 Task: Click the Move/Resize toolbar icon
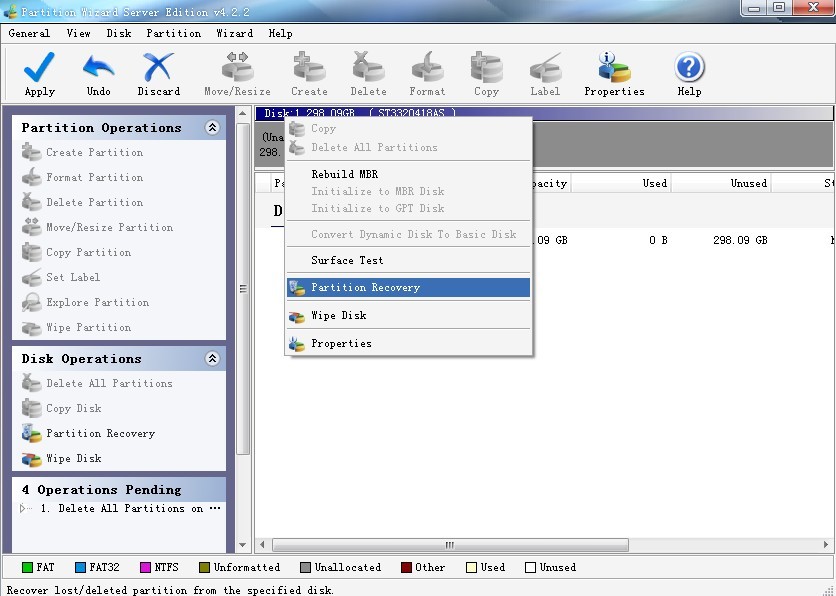[x=237, y=67]
